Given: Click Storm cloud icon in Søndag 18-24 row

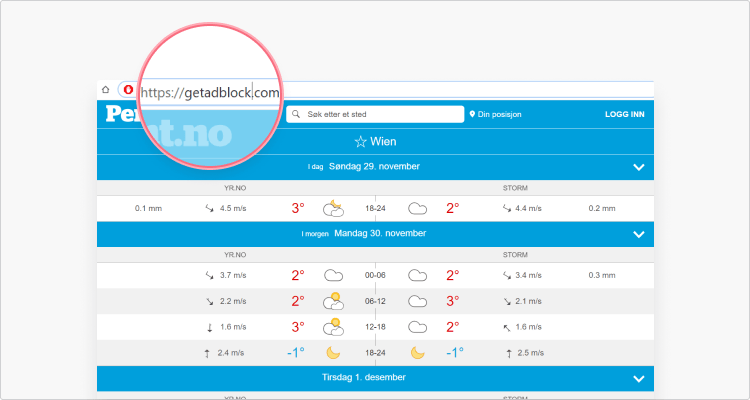Looking at the screenshot, I should [417, 209].
